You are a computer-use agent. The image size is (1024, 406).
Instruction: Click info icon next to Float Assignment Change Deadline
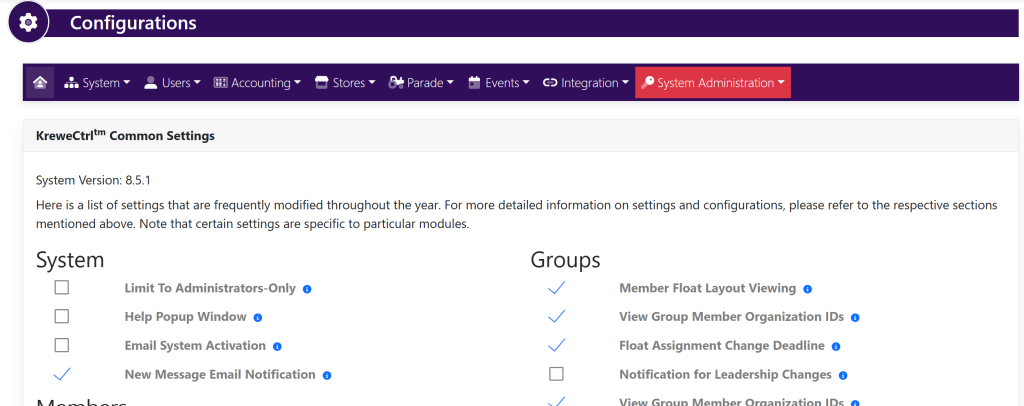click(835, 346)
